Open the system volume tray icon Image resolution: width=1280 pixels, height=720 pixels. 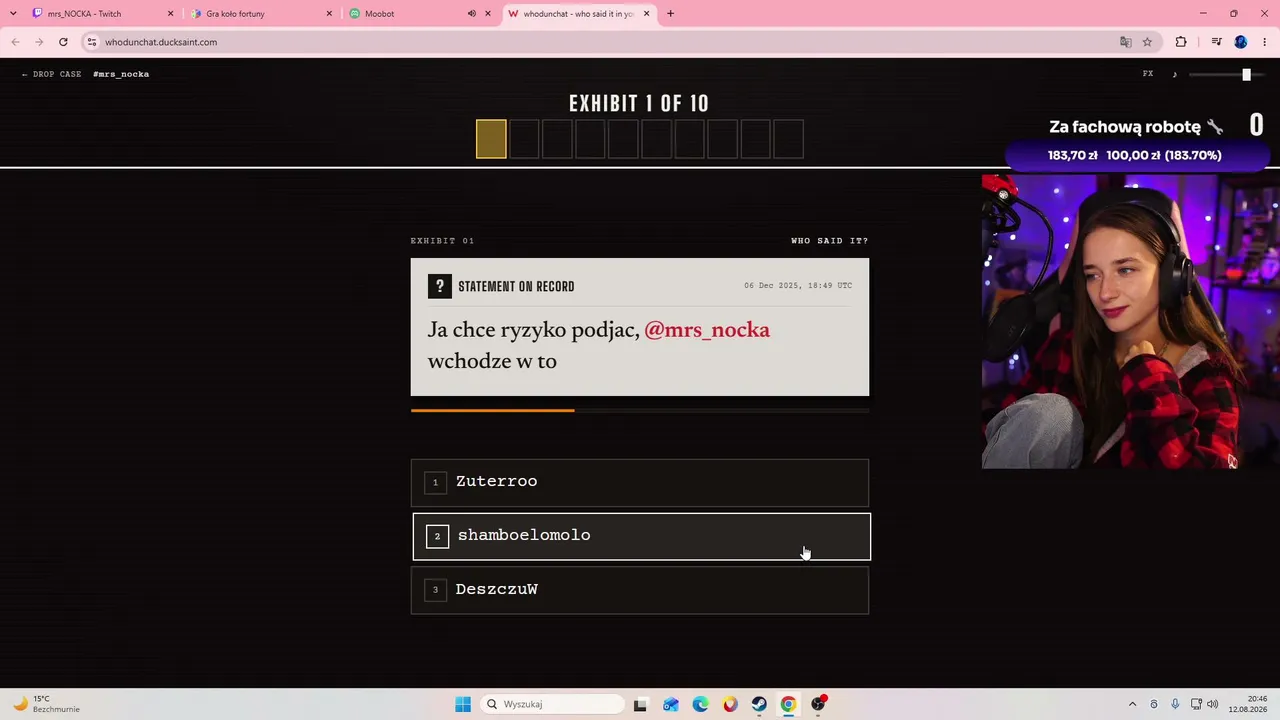point(1213,704)
